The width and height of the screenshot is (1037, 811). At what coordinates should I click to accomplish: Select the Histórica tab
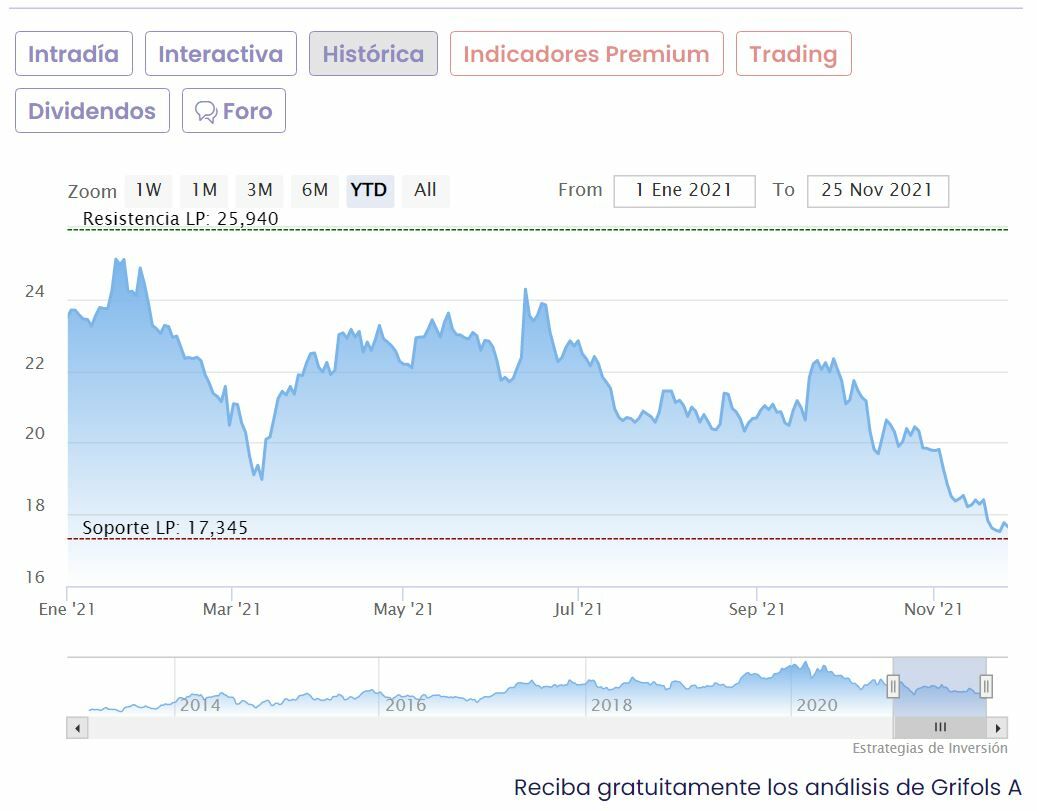373,54
